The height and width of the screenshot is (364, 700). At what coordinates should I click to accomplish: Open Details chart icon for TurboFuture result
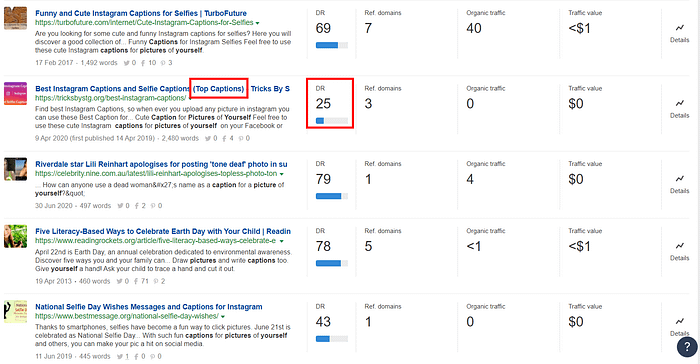pos(679,28)
